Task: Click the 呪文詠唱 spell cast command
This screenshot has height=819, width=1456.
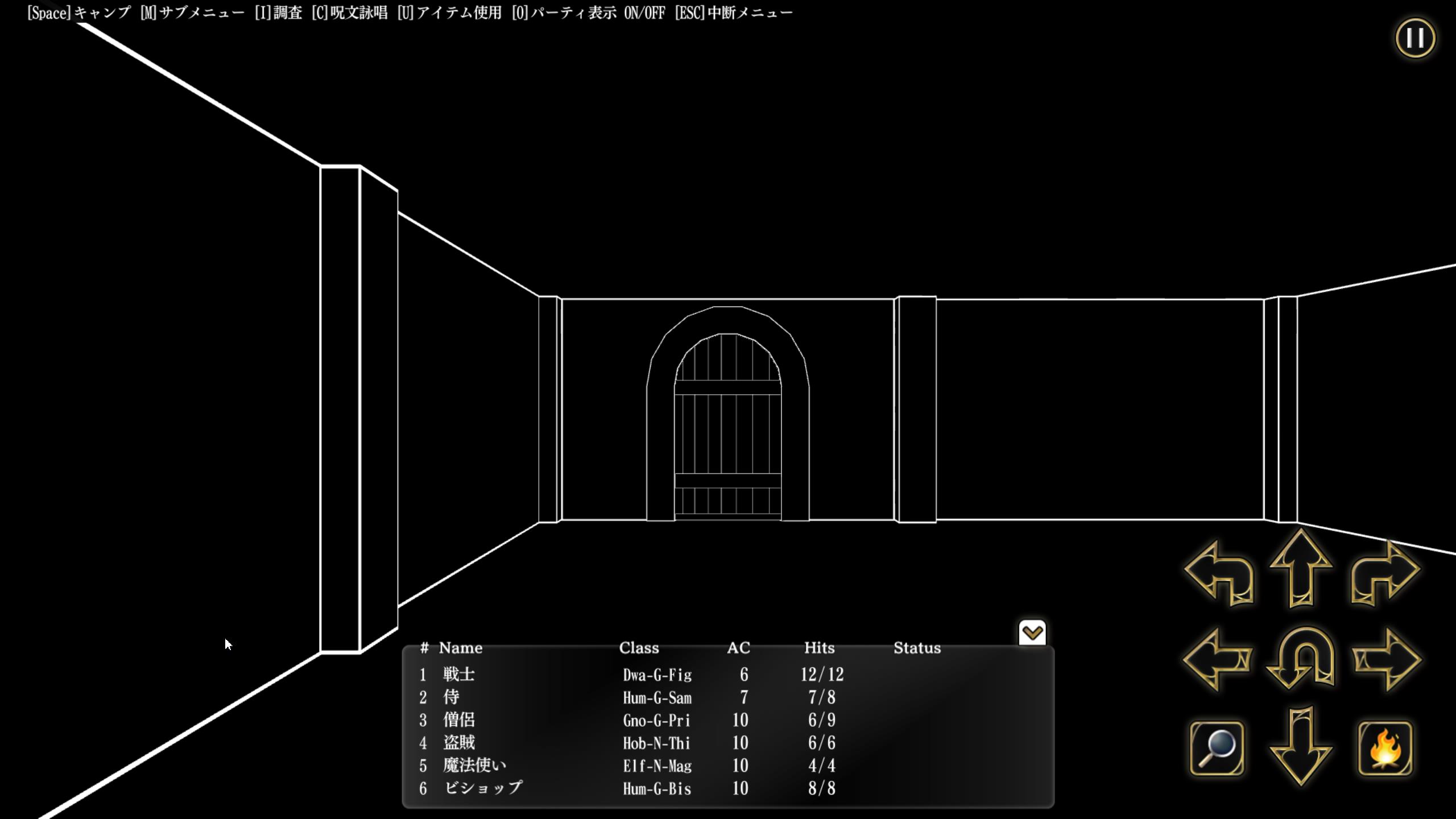Action: coord(349,13)
